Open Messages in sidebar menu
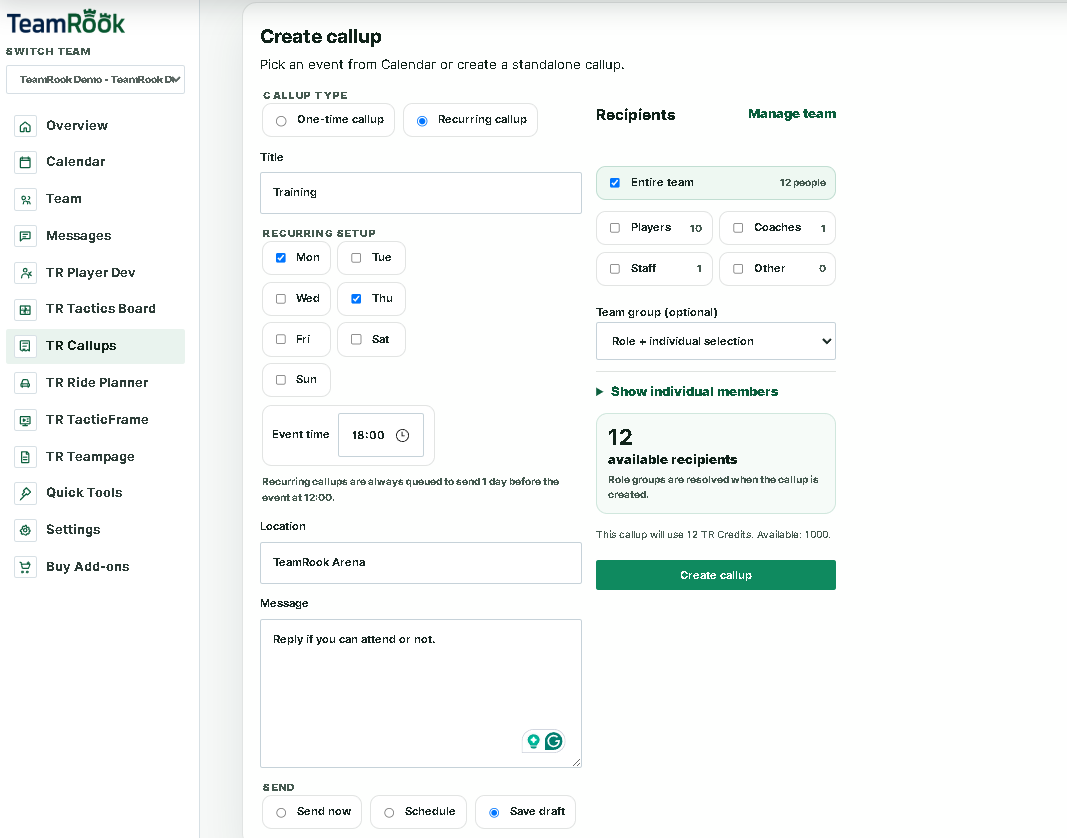The width and height of the screenshot is (1067, 838). [x=95, y=236]
